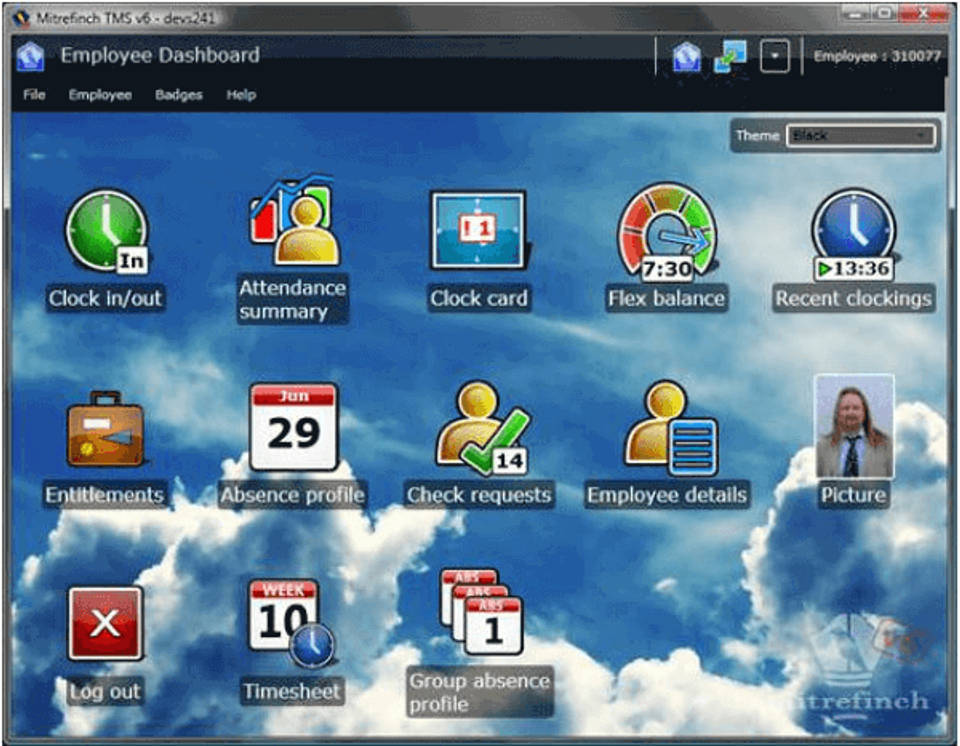The image size is (960, 746).
Task: Open the Badges menu
Action: 179,95
